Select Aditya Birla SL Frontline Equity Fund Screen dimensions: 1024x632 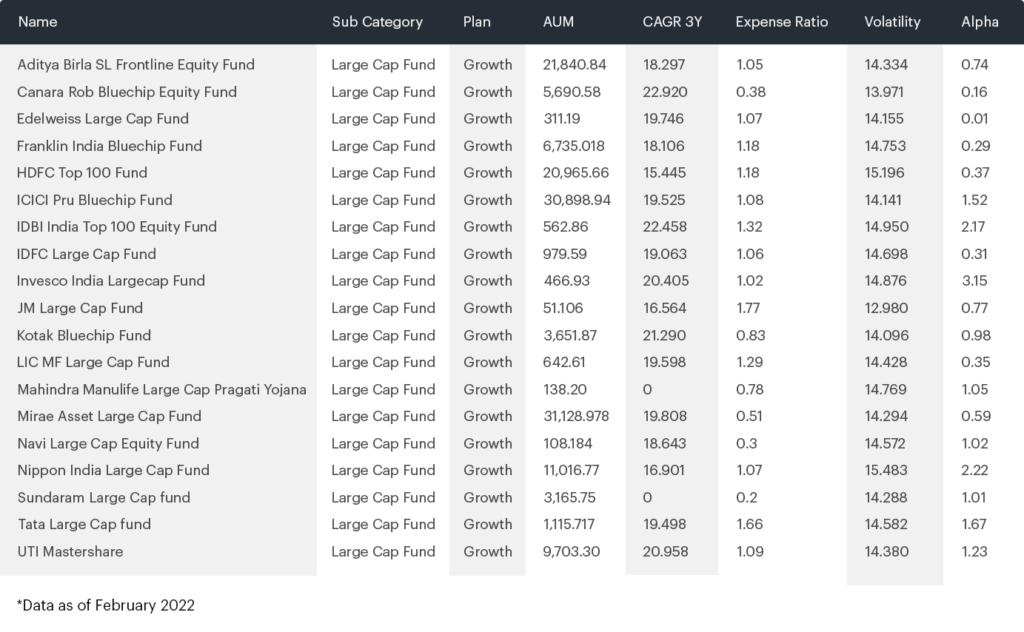click(x=136, y=65)
